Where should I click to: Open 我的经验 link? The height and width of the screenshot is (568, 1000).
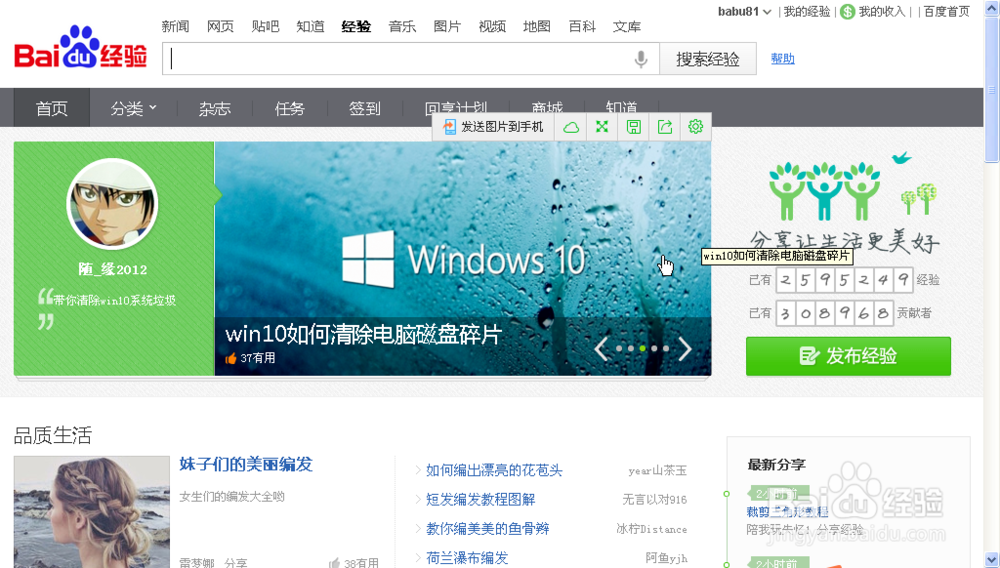tap(807, 11)
